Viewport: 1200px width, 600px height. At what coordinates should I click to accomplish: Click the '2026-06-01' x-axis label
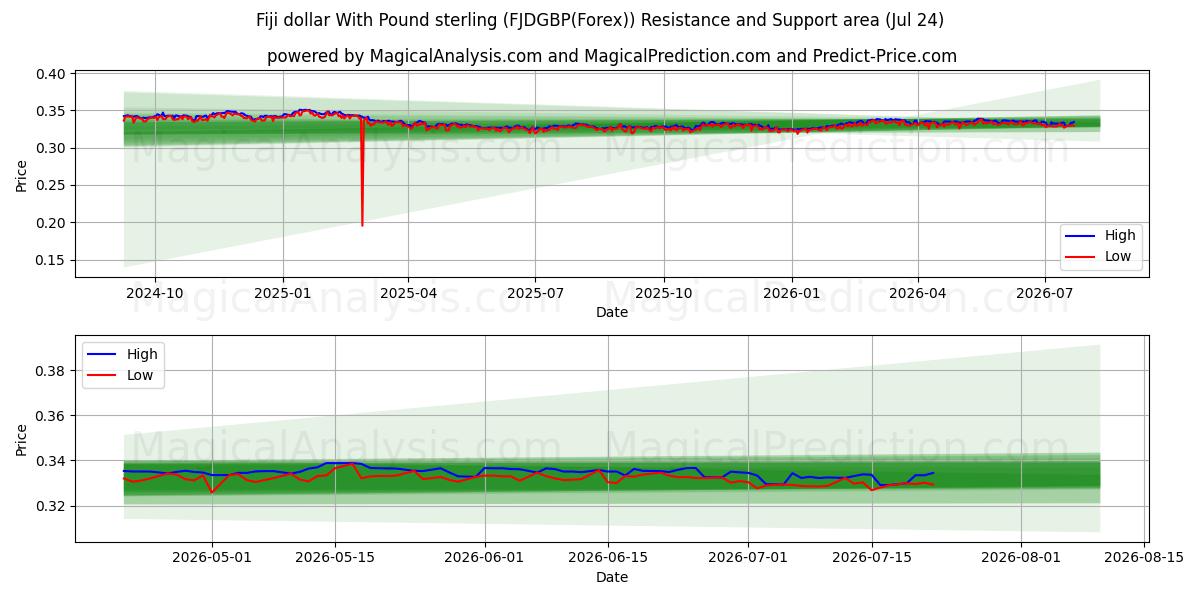(x=485, y=558)
